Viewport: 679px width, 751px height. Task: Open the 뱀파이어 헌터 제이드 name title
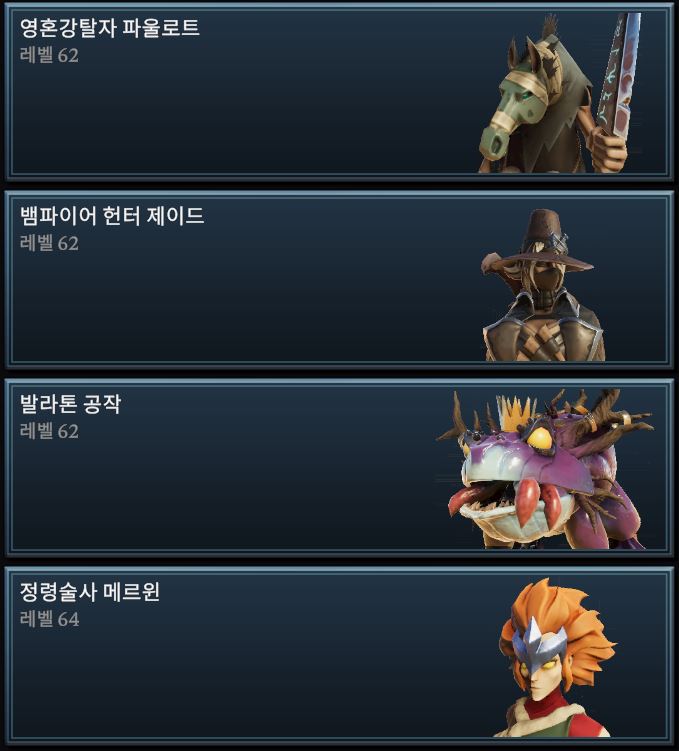(x=112, y=216)
